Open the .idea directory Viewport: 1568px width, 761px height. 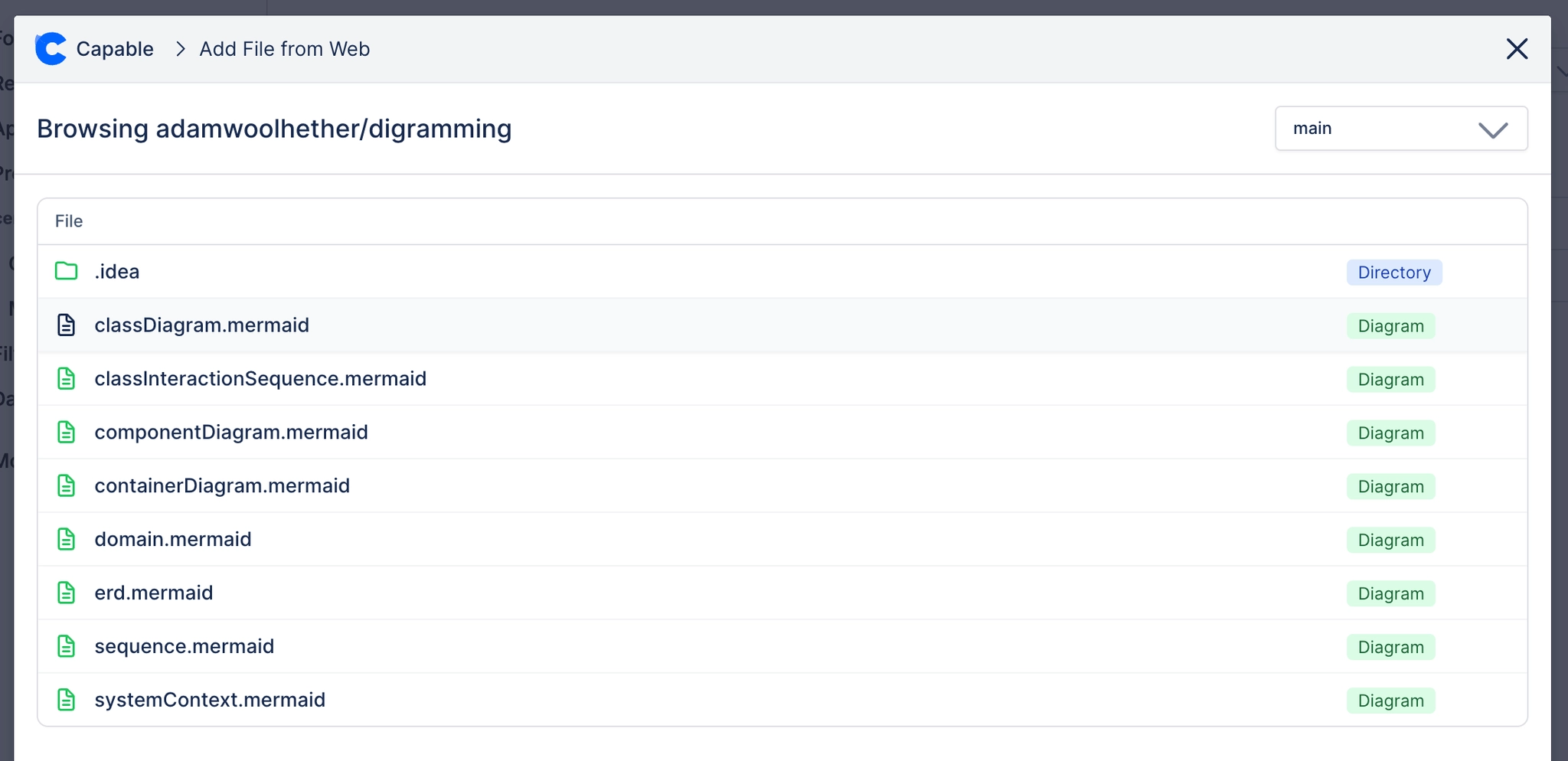tap(117, 272)
